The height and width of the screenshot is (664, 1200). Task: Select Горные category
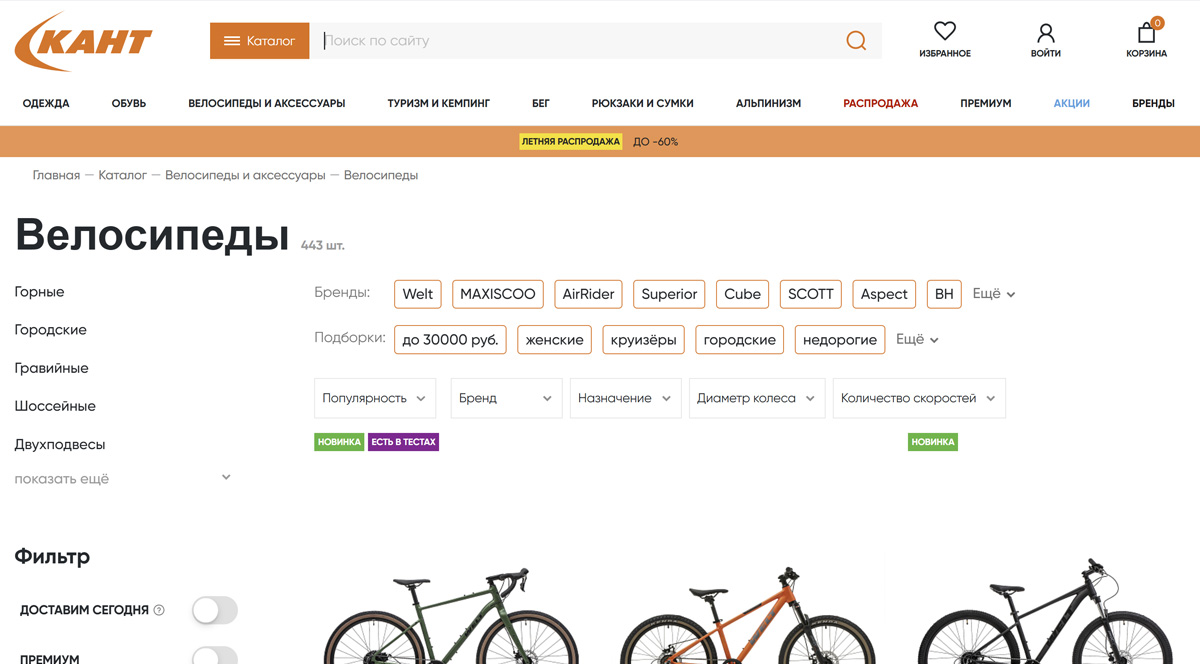tap(39, 292)
